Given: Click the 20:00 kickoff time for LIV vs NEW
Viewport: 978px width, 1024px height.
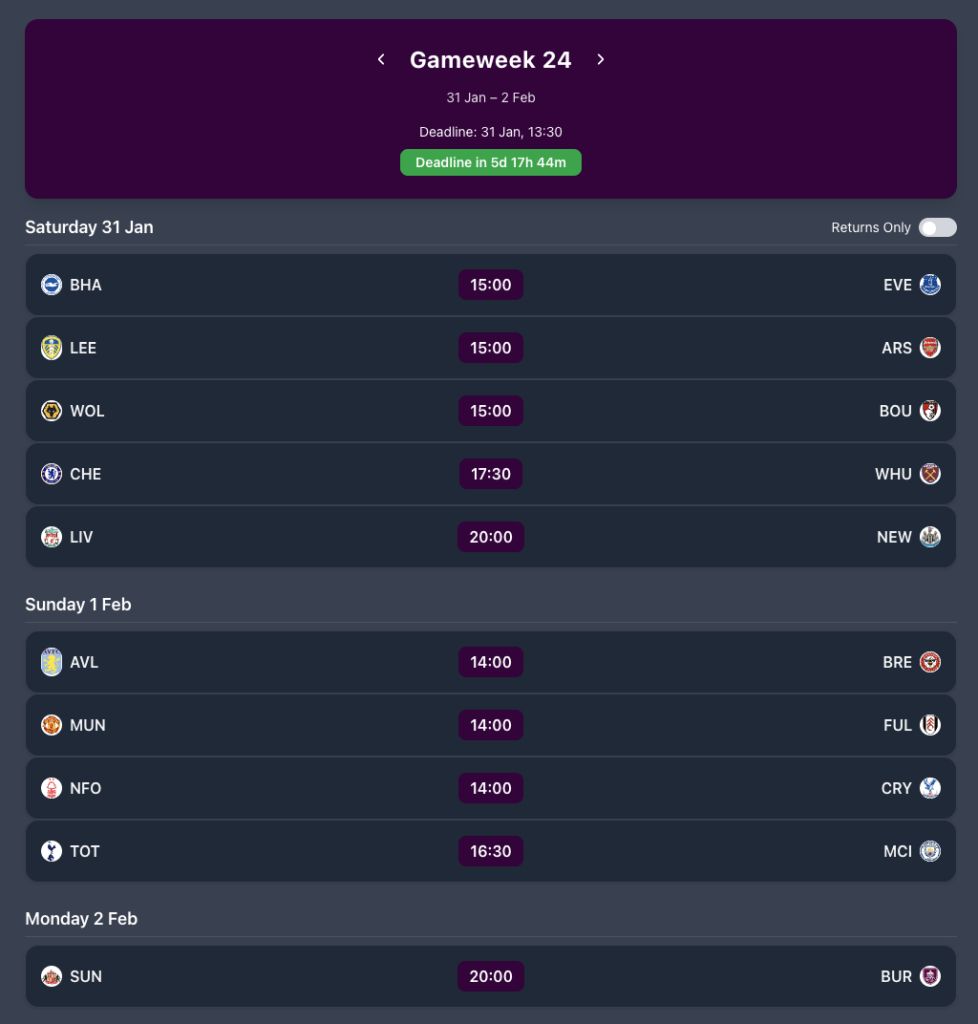Looking at the screenshot, I should click(x=490, y=536).
